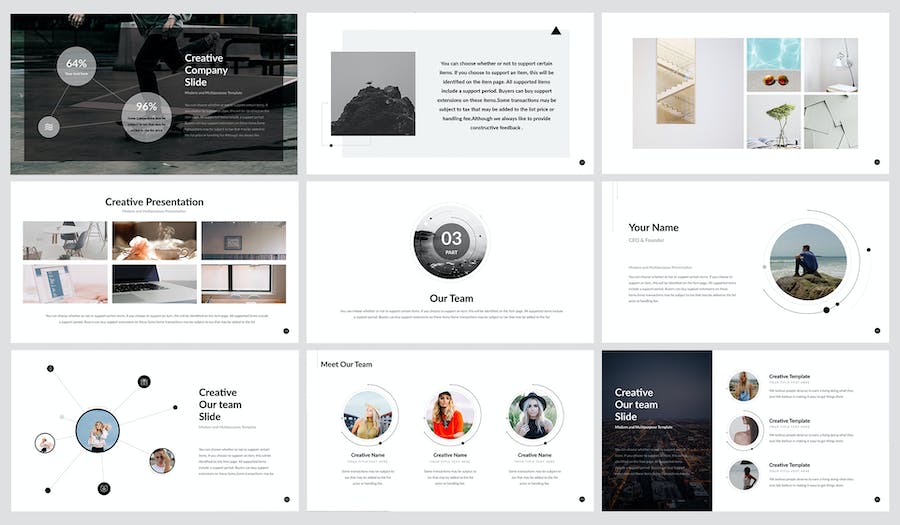Click the black triangle on the second slide
This screenshot has width=900, height=525.
556,30
